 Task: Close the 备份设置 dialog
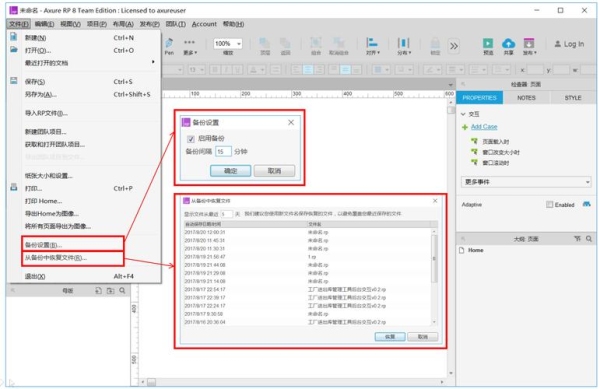291,122
